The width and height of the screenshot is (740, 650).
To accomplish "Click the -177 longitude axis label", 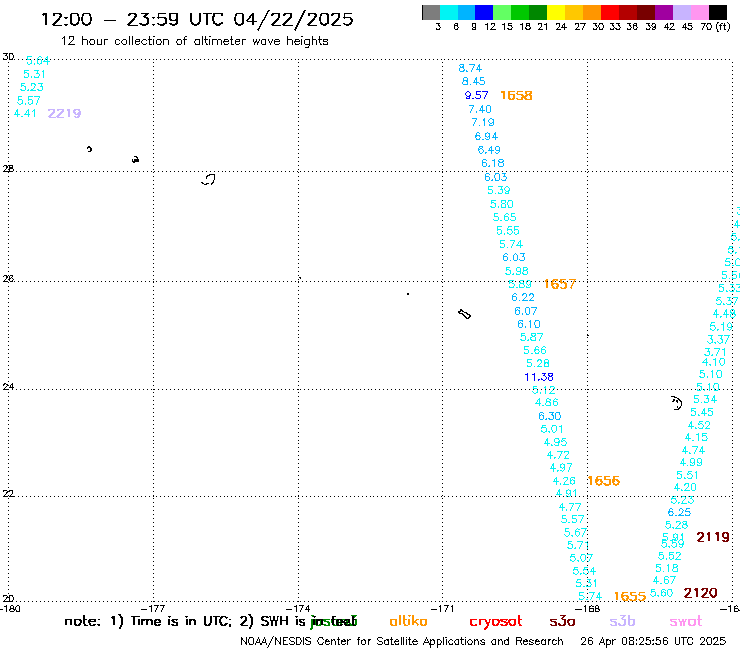I will coord(154,608).
